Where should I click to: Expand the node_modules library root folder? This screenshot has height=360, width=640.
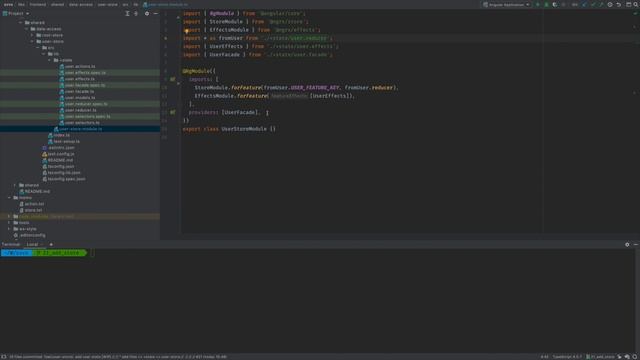(9, 216)
